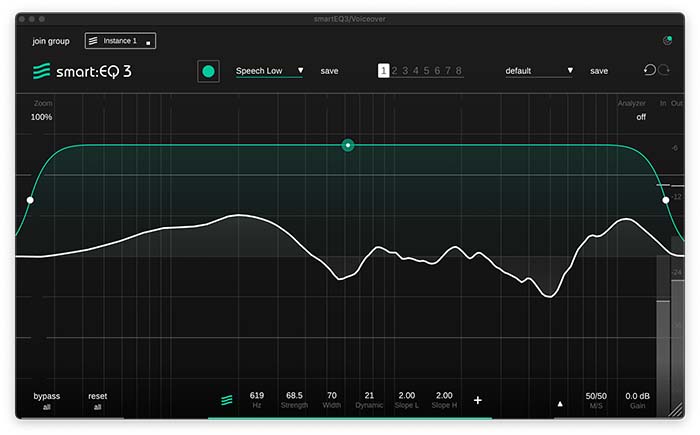This screenshot has height=435, width=700.
Task: Click the smart filter icon in bottom bar
Action: point(227,400)
